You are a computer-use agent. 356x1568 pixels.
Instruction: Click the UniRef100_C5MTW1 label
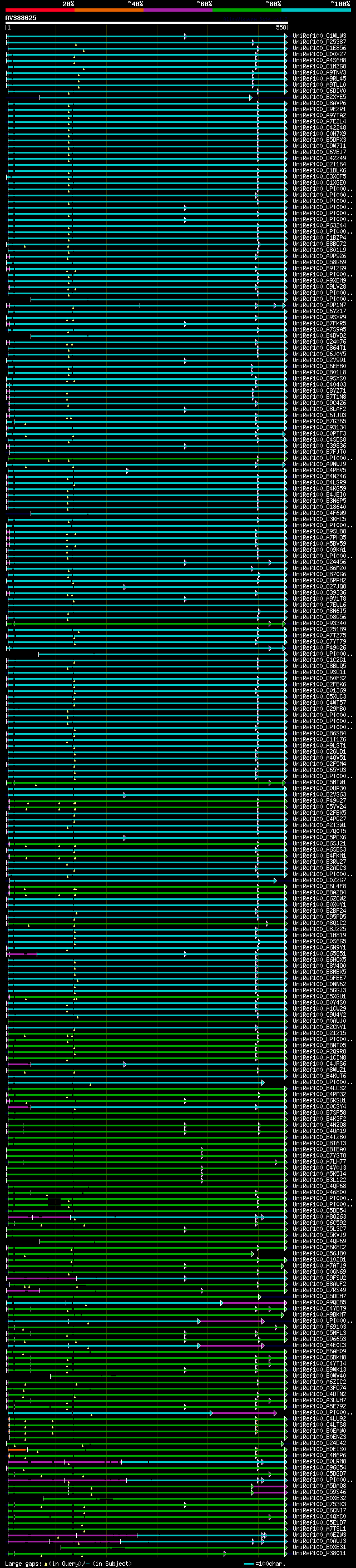pos(319,782)
